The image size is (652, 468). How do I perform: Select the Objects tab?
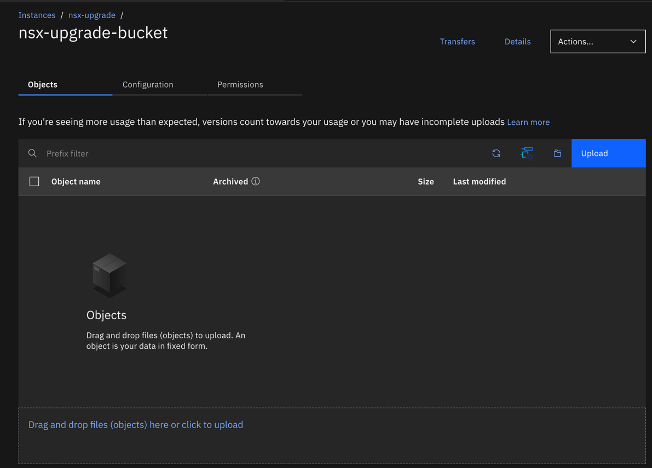pyautogui.click(x=43, y=85)
